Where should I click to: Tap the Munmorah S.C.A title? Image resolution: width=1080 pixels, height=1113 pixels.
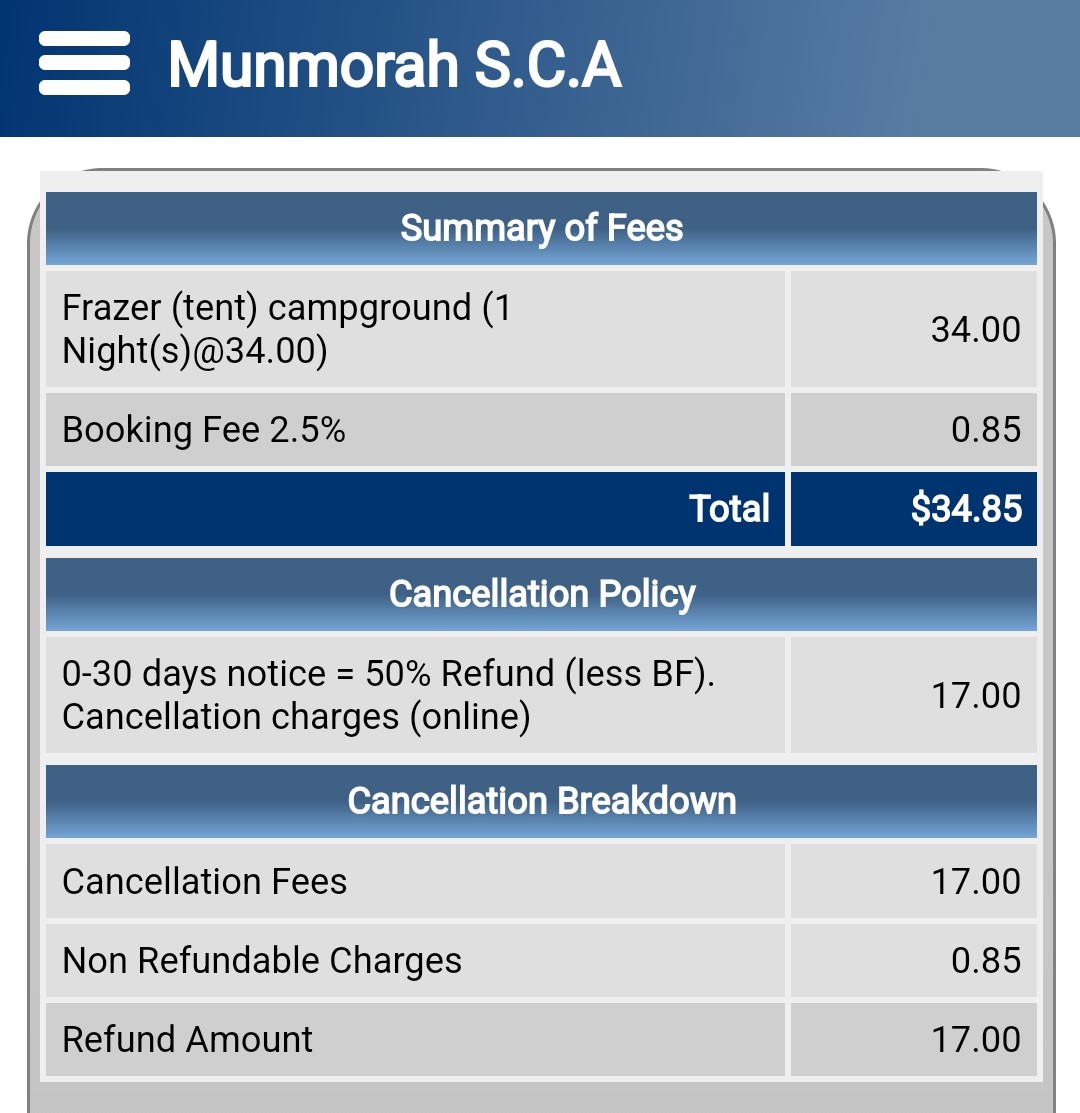click(394, 65)
